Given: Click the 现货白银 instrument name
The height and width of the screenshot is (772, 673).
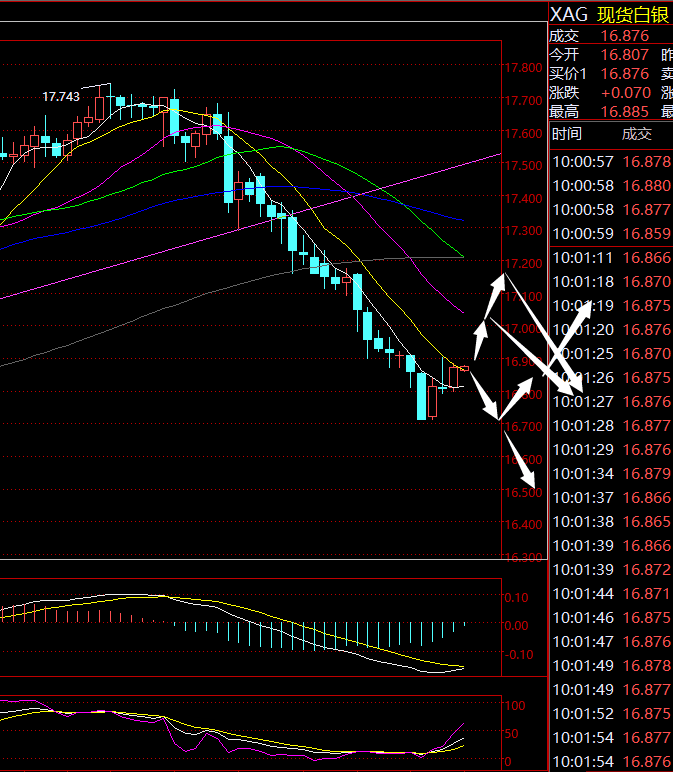Looking at the screenshot, I should point(633,15).
